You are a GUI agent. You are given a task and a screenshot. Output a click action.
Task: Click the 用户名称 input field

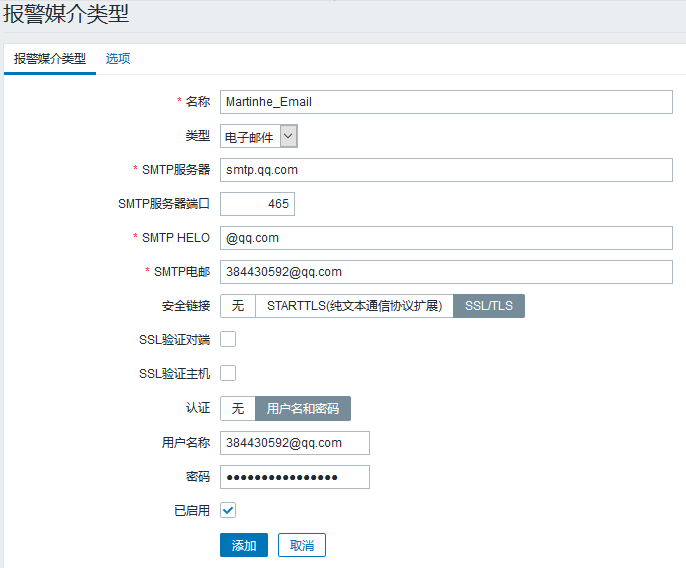[x=295, y=443]
